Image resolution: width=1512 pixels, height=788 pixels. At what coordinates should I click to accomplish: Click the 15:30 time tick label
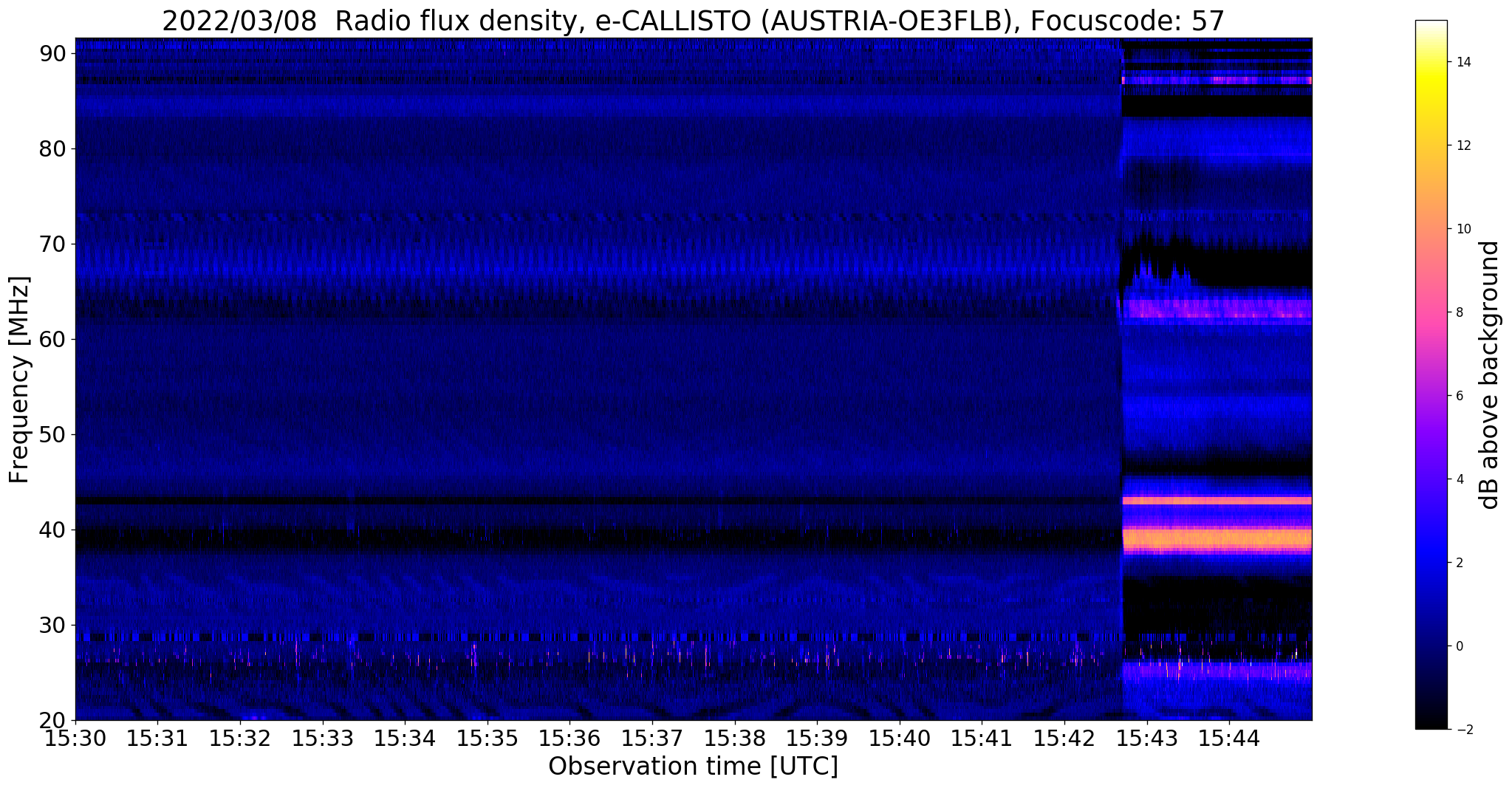(75, 739)
